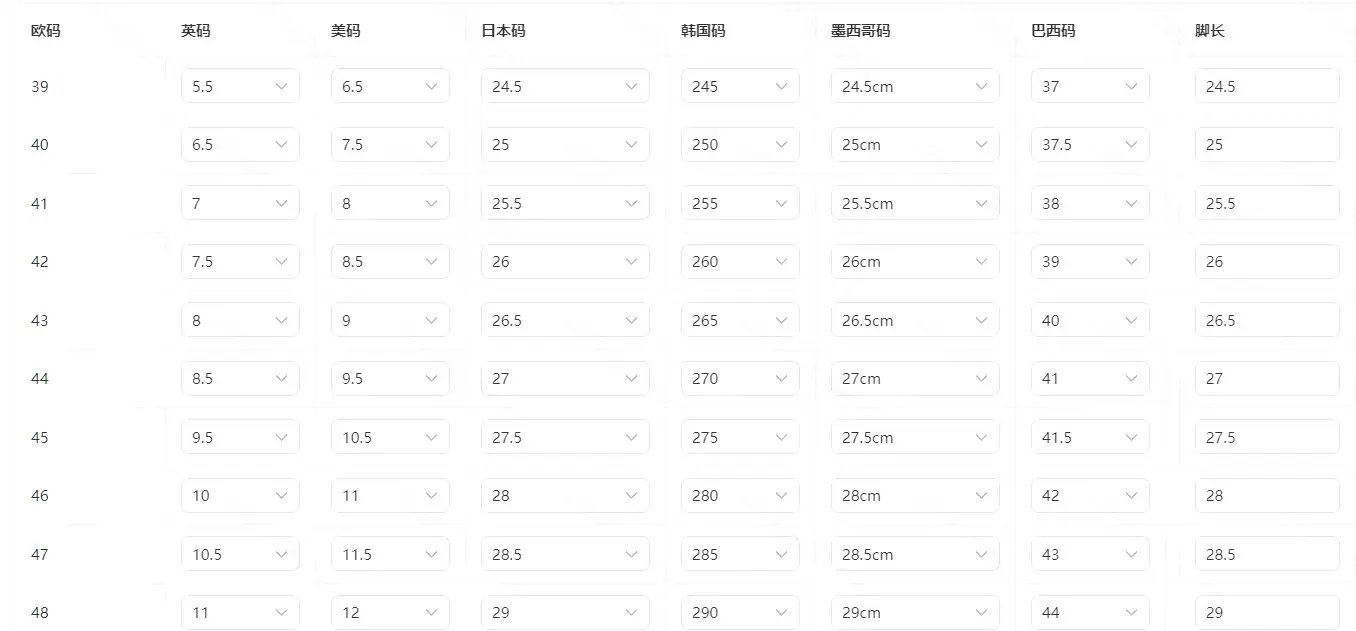Expand the Brazil size dropdown showing 41
Viewport: 1356px width, 631px height.
[x=1090, y=379]
